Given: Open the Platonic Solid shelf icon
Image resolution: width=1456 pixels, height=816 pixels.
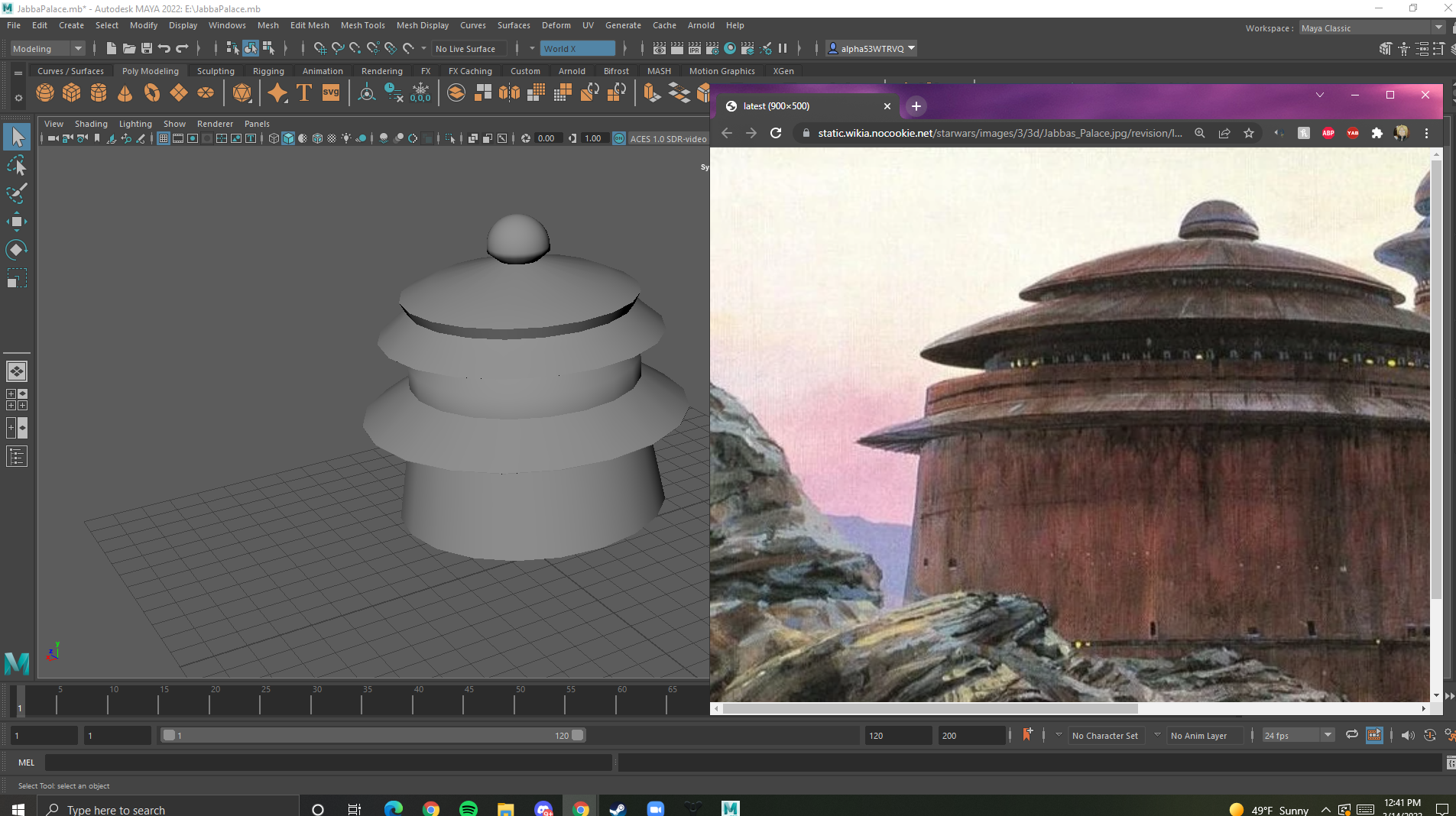Looking at the screenshot, I should [x=242, y=93].
